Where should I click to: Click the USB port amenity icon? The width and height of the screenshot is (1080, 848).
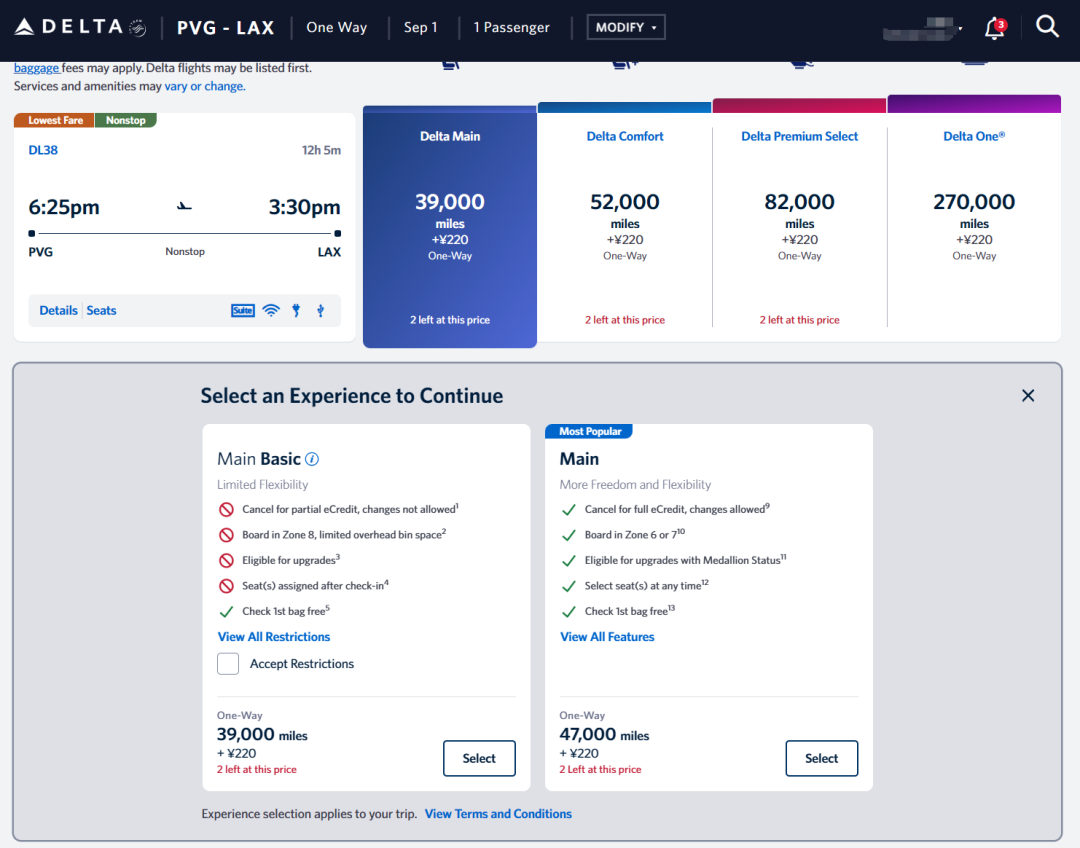coord(320,311)
